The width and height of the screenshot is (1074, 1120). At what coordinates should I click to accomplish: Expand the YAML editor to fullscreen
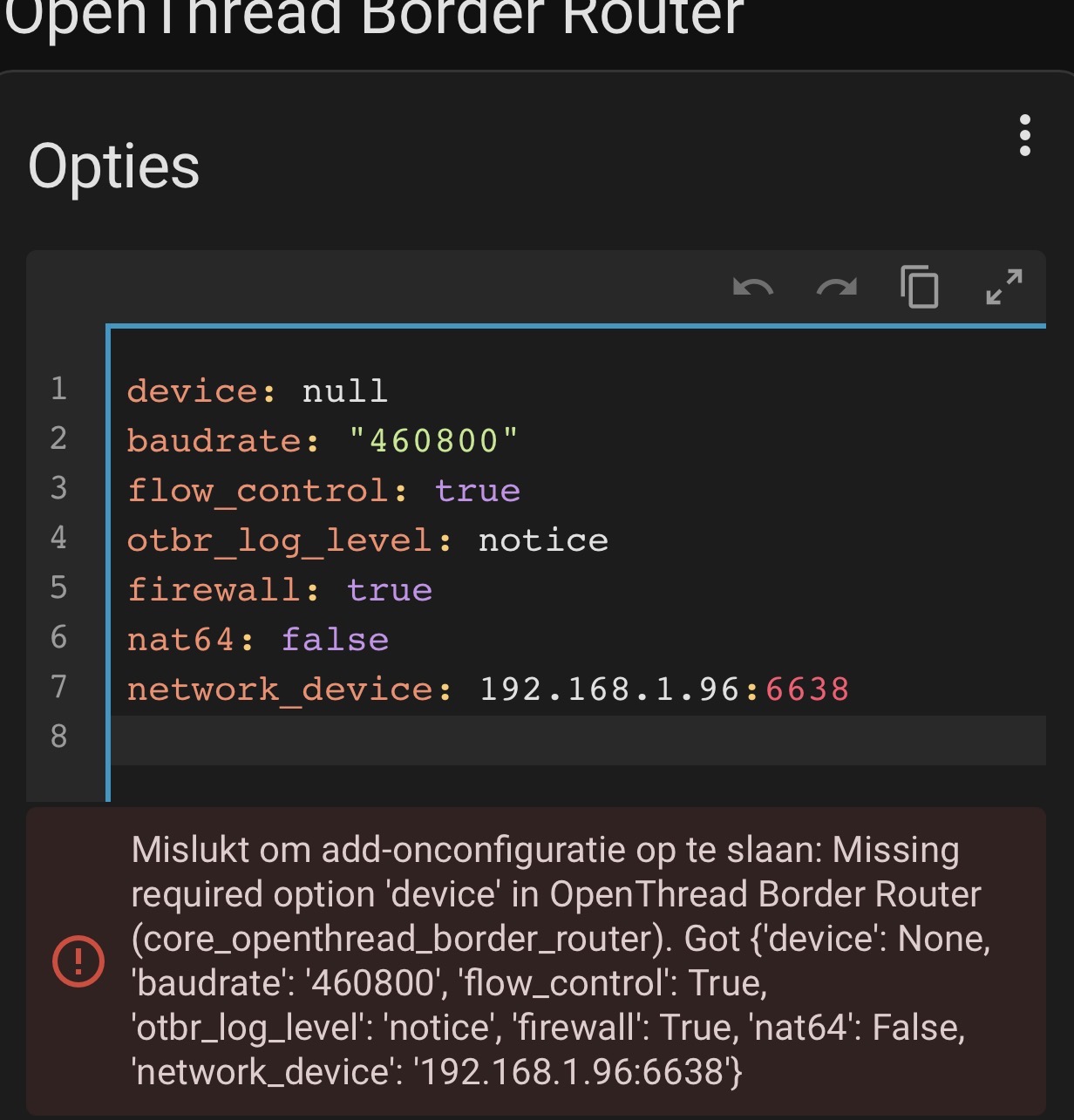(x=1003, y=287)
